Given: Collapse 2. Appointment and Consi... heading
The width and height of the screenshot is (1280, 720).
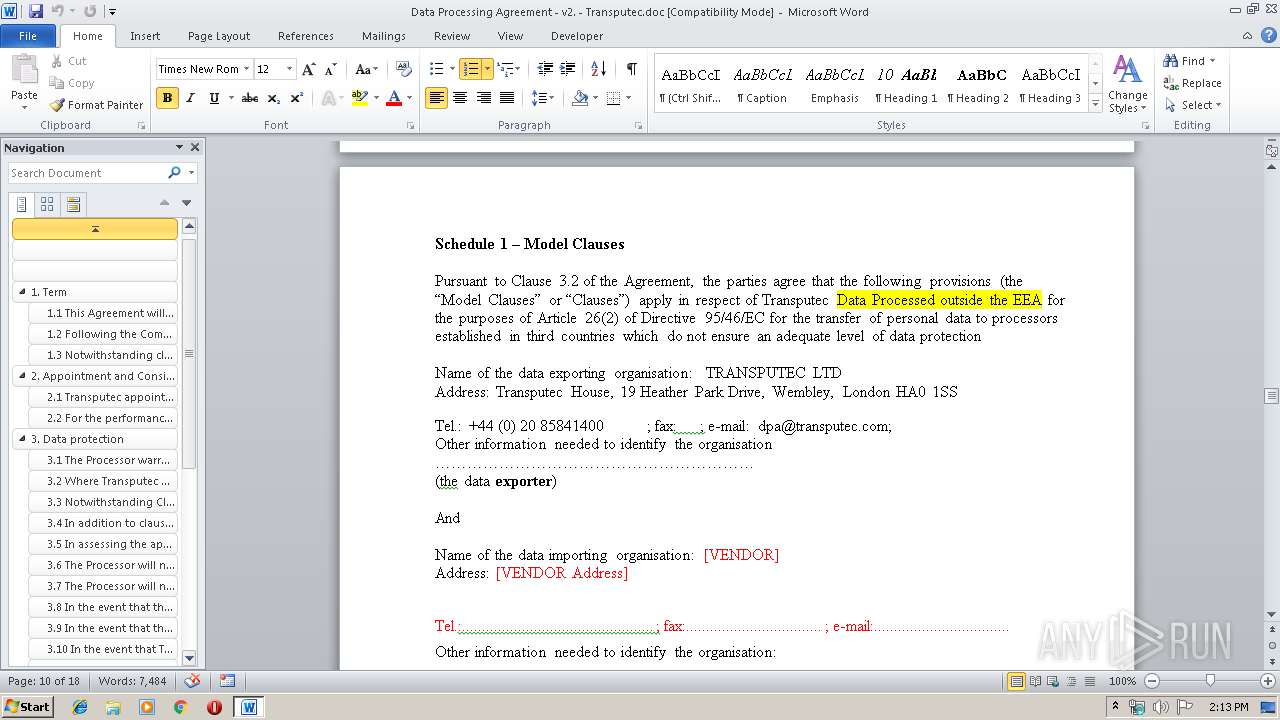Looking at the screenshot, I should pos(22,376).
